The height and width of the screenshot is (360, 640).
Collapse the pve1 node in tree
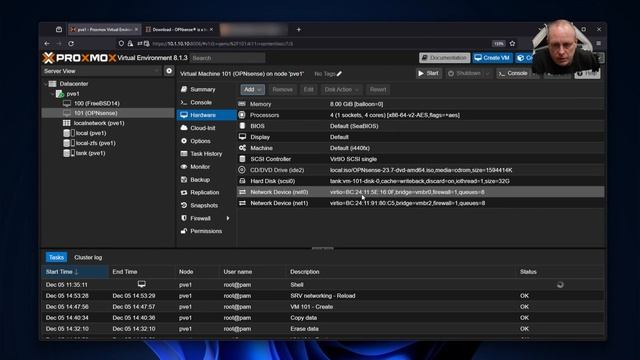point(53,94)
